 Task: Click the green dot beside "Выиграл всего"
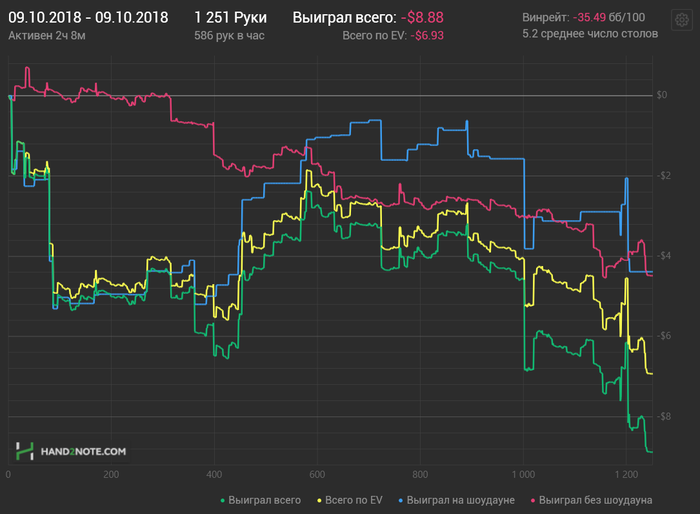coord(223,501)
